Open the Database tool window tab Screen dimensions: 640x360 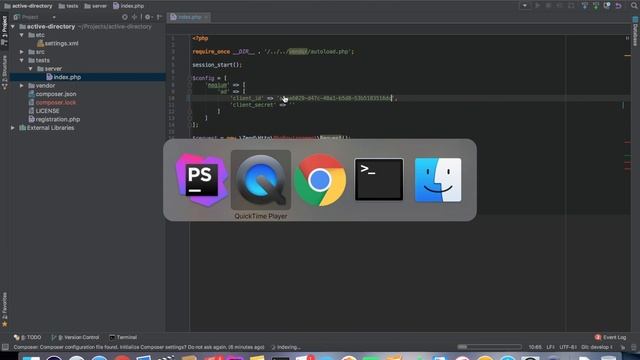pyautogui.click(x=635, y=32)
